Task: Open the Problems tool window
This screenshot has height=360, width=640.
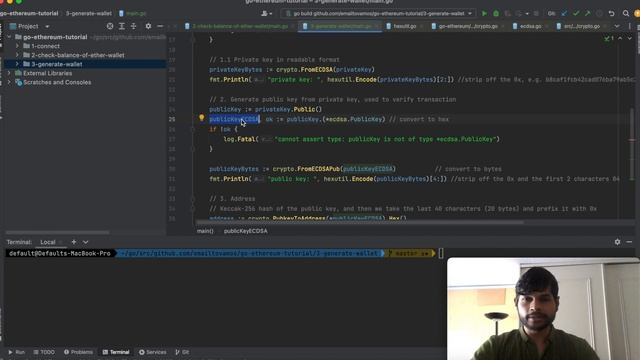Action: (78, 352)
